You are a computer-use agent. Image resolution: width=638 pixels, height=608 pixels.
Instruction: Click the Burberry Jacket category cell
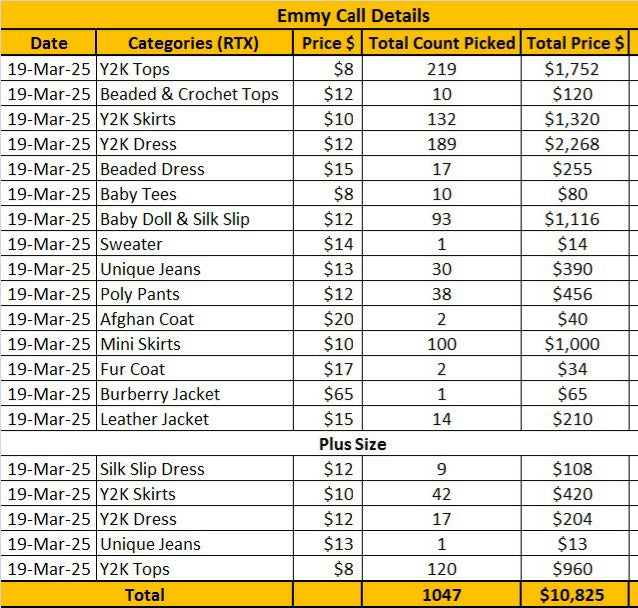(x=194, y=394)
